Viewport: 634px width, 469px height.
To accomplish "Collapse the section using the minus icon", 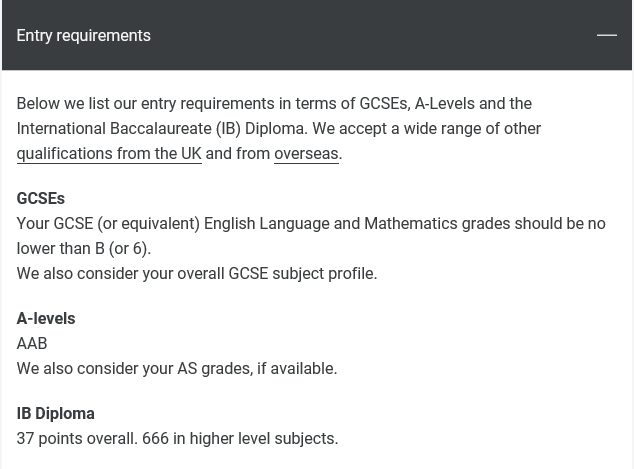I will coord(607,36).
